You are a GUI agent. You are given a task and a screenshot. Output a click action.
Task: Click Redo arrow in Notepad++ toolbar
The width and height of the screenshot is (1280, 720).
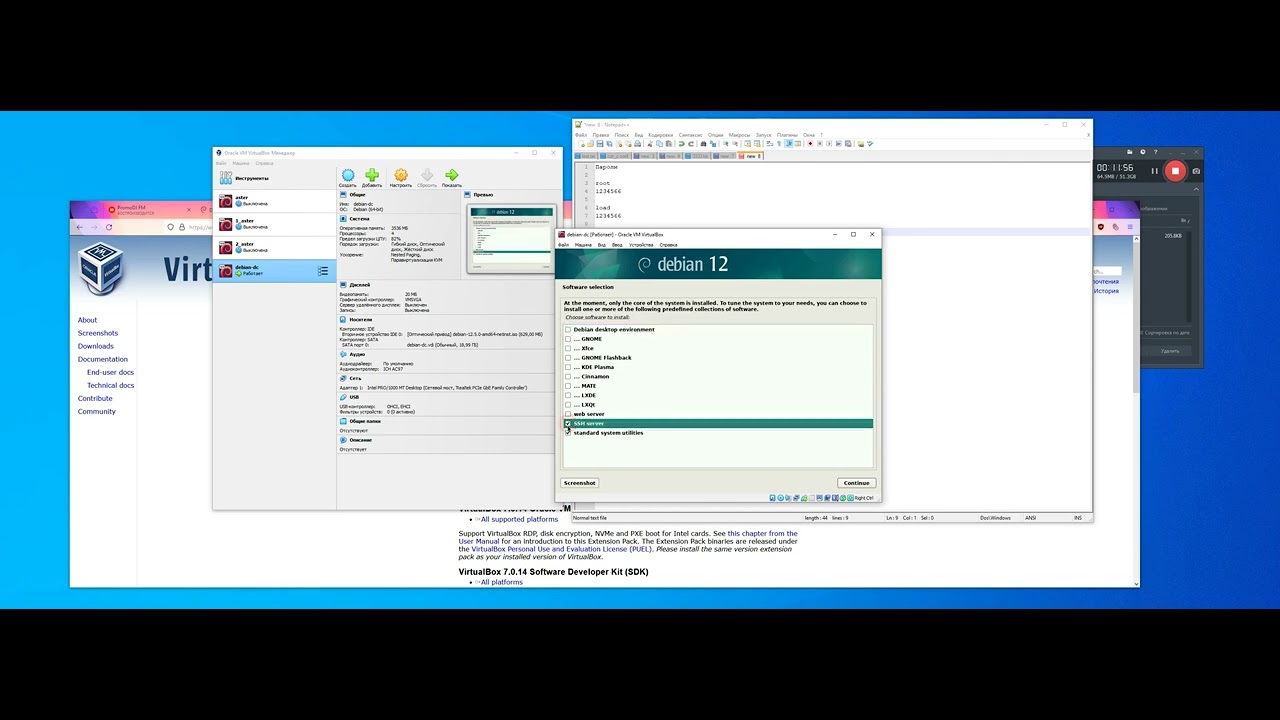pyautogui.click(x=691, y=144)
